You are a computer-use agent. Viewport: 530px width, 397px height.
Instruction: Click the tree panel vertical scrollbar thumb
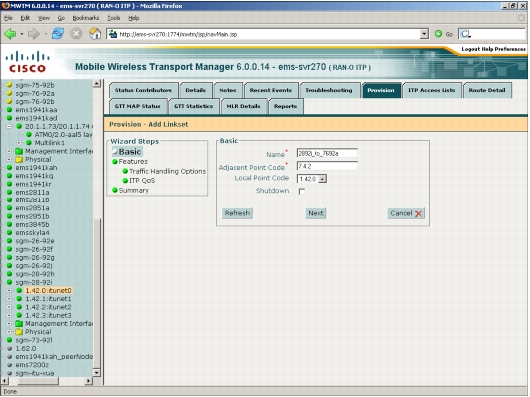(x=97, y=293)
